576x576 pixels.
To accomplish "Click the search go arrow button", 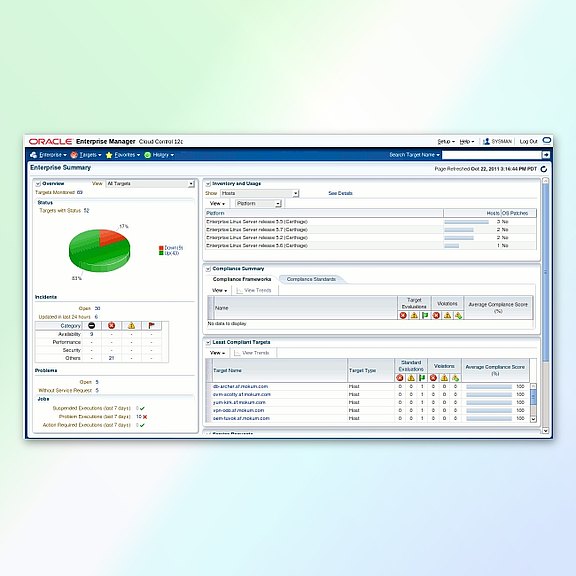I will click(546, 155).
